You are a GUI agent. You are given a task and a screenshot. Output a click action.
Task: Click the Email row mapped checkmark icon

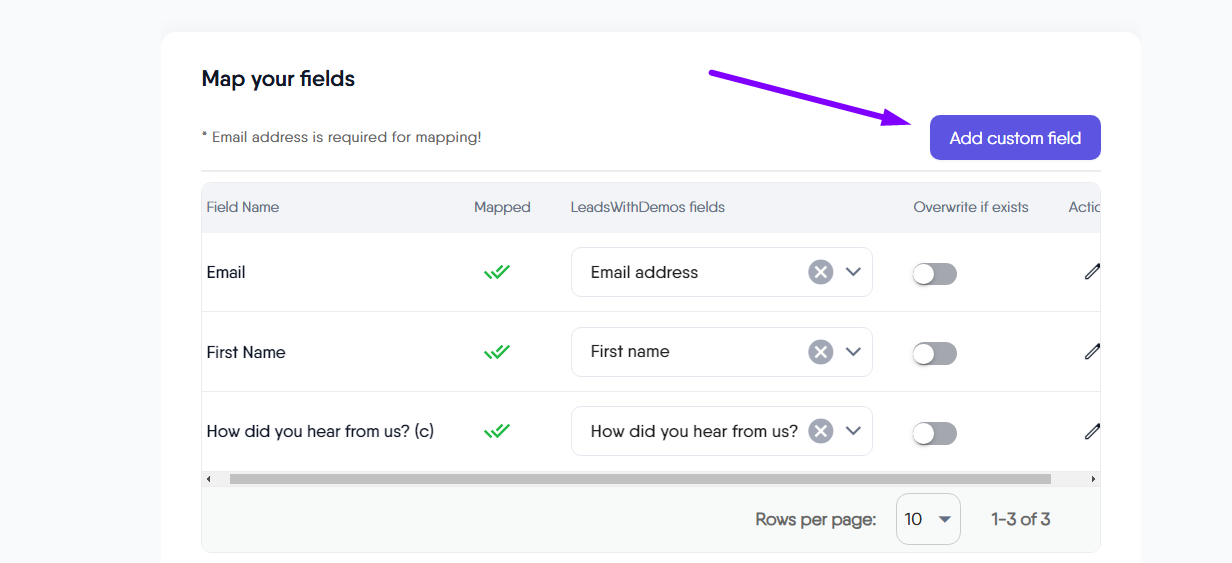point(497,272)
